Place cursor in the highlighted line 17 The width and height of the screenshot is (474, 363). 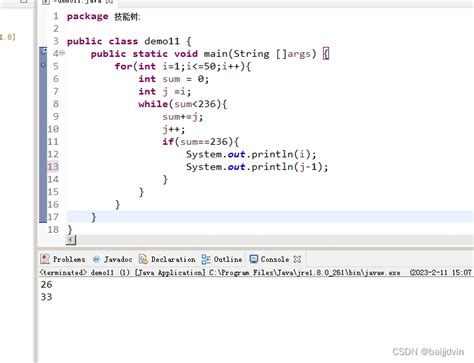point(270,217)
